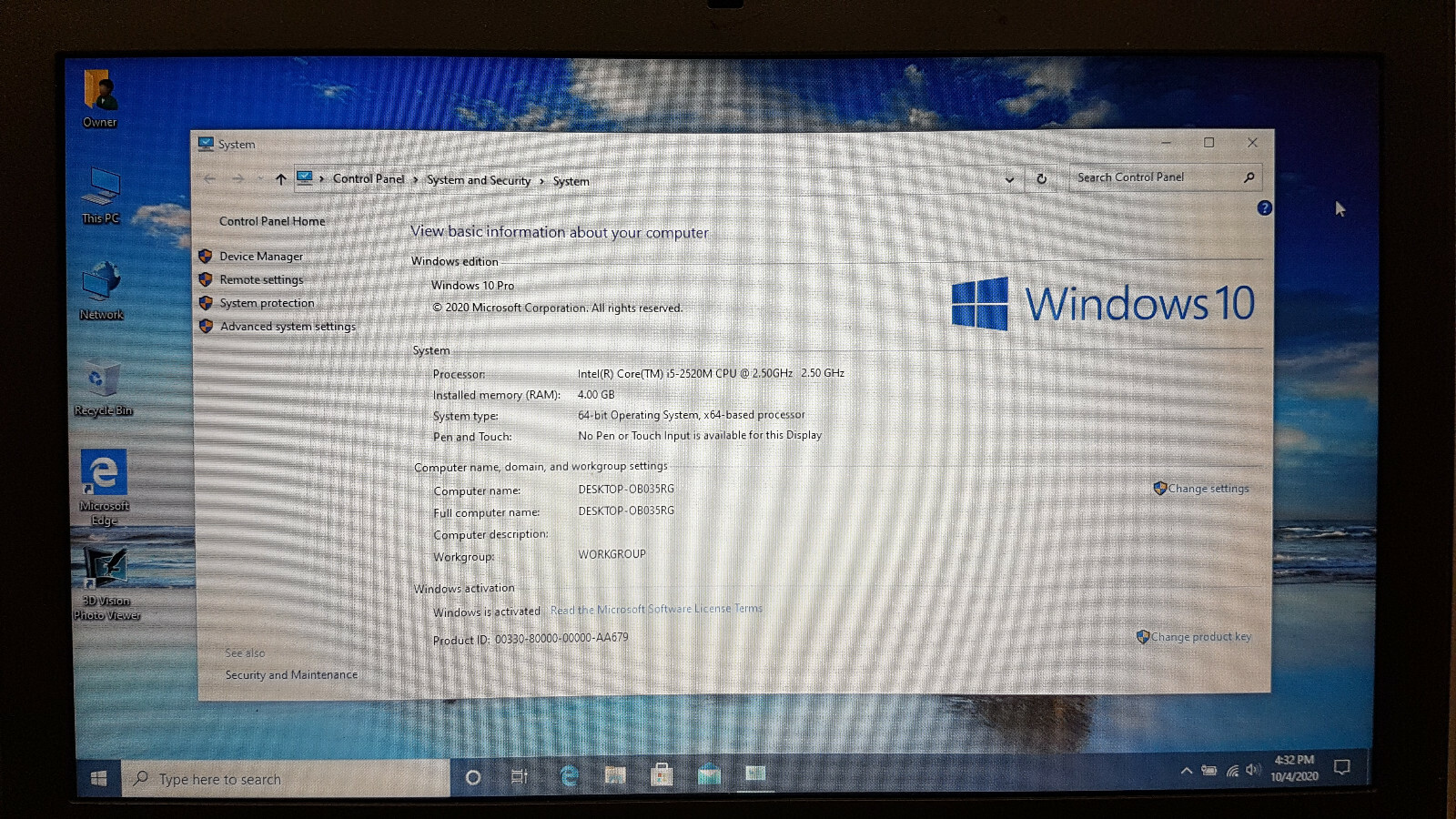Maximize the System window
This screenshot has height=819, width=1456.
pos(1208,143)
